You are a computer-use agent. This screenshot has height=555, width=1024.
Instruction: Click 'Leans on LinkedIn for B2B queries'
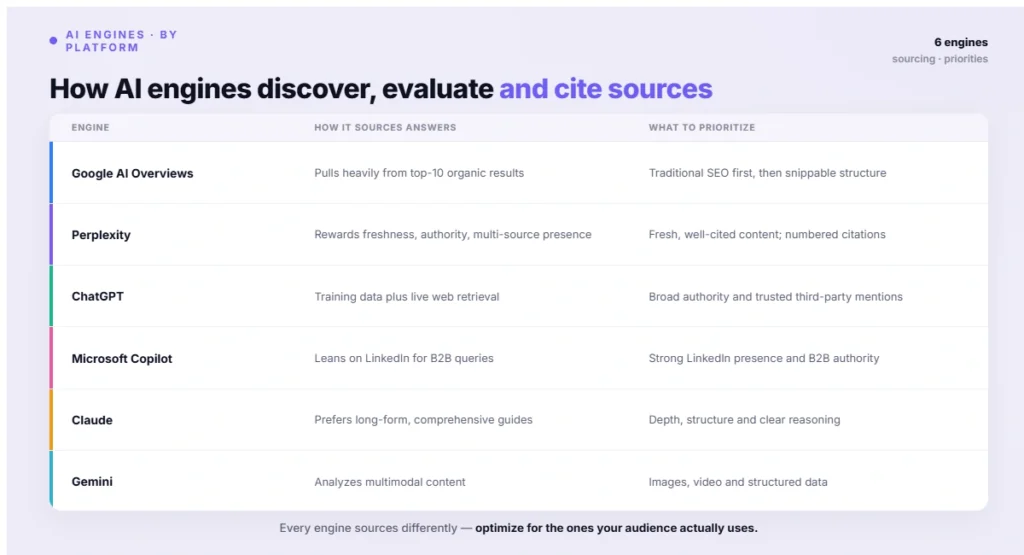(x=404, y=358)
